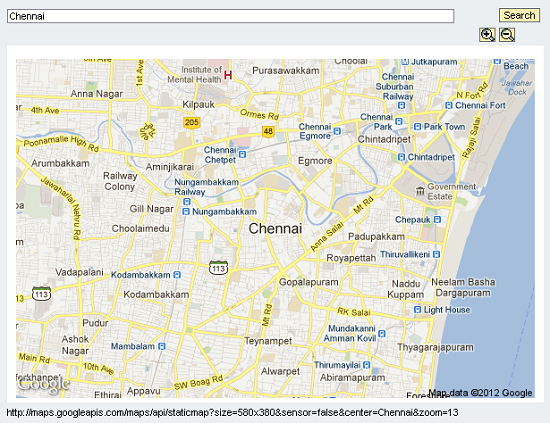
Task: Click the Gopalapuram label
Action: tap(309, 282)
